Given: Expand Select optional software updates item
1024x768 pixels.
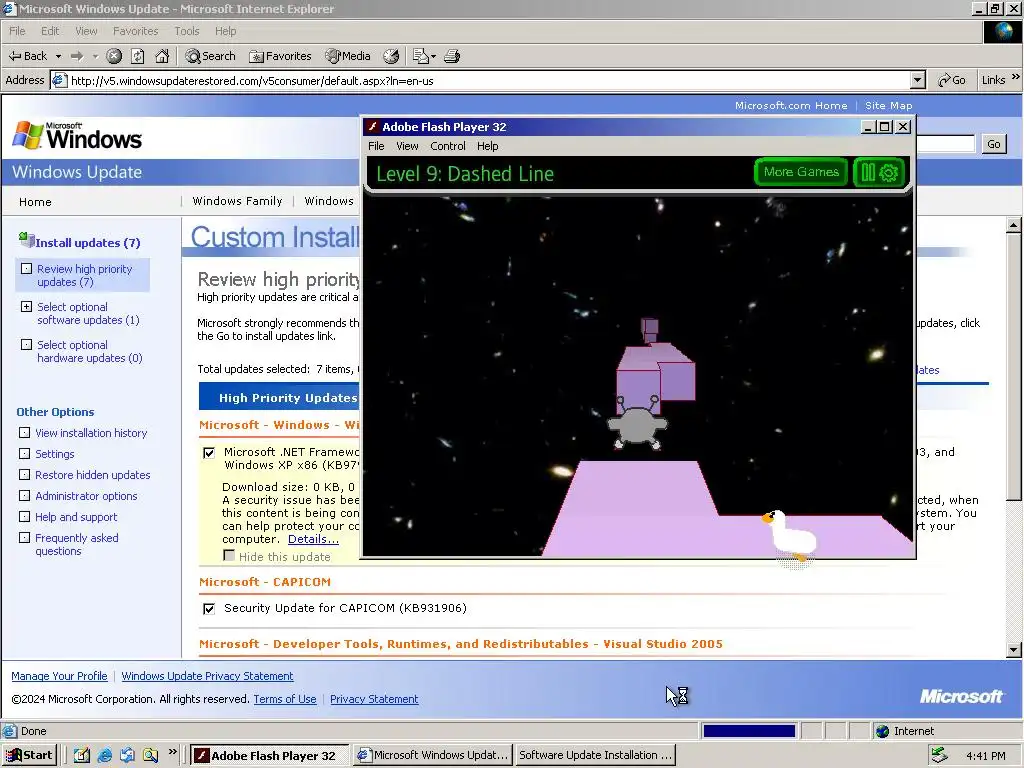Looking at the screenshot, I should (x=26, y=306).
